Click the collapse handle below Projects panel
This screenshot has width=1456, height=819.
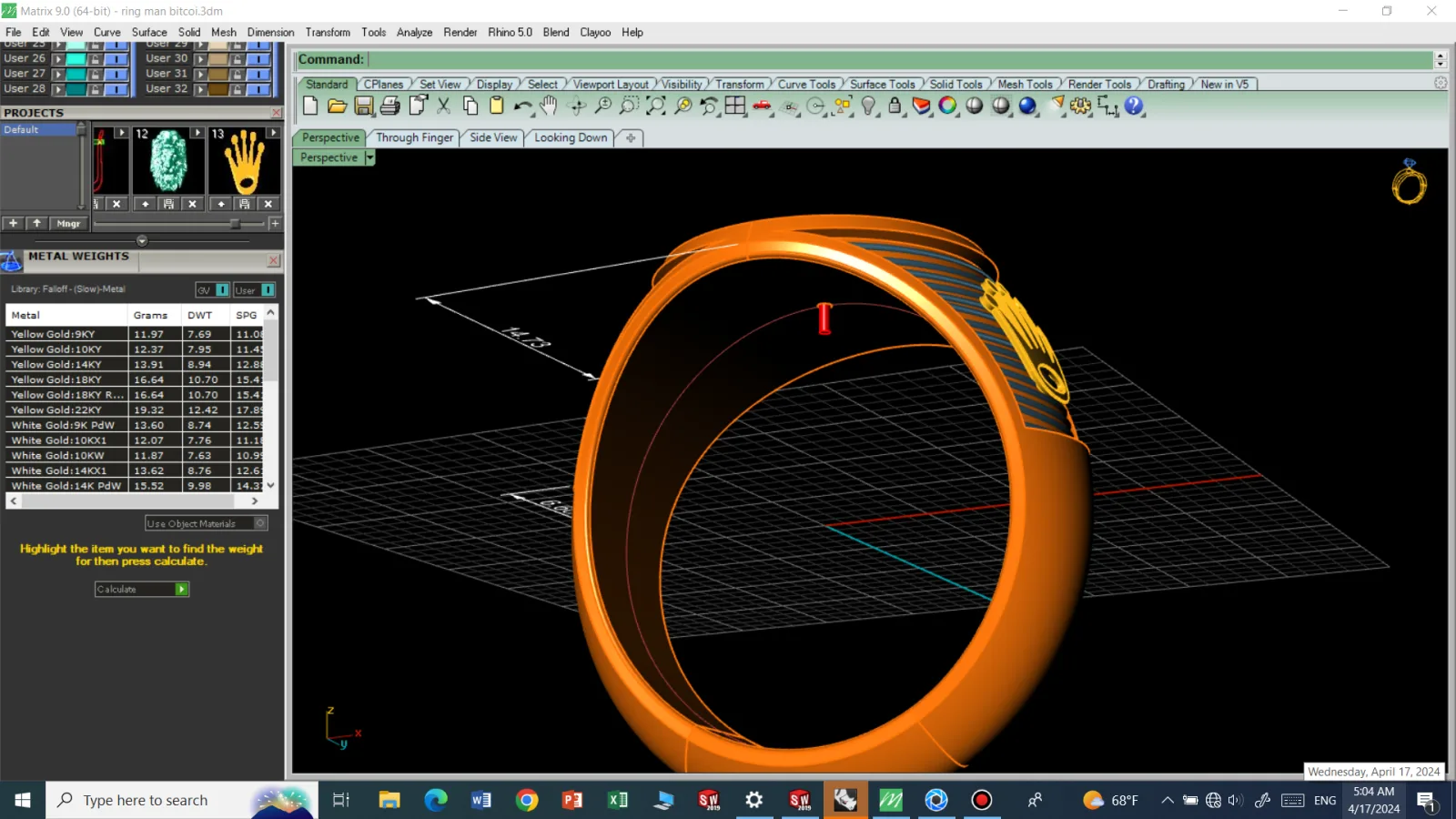click(142, 240)
